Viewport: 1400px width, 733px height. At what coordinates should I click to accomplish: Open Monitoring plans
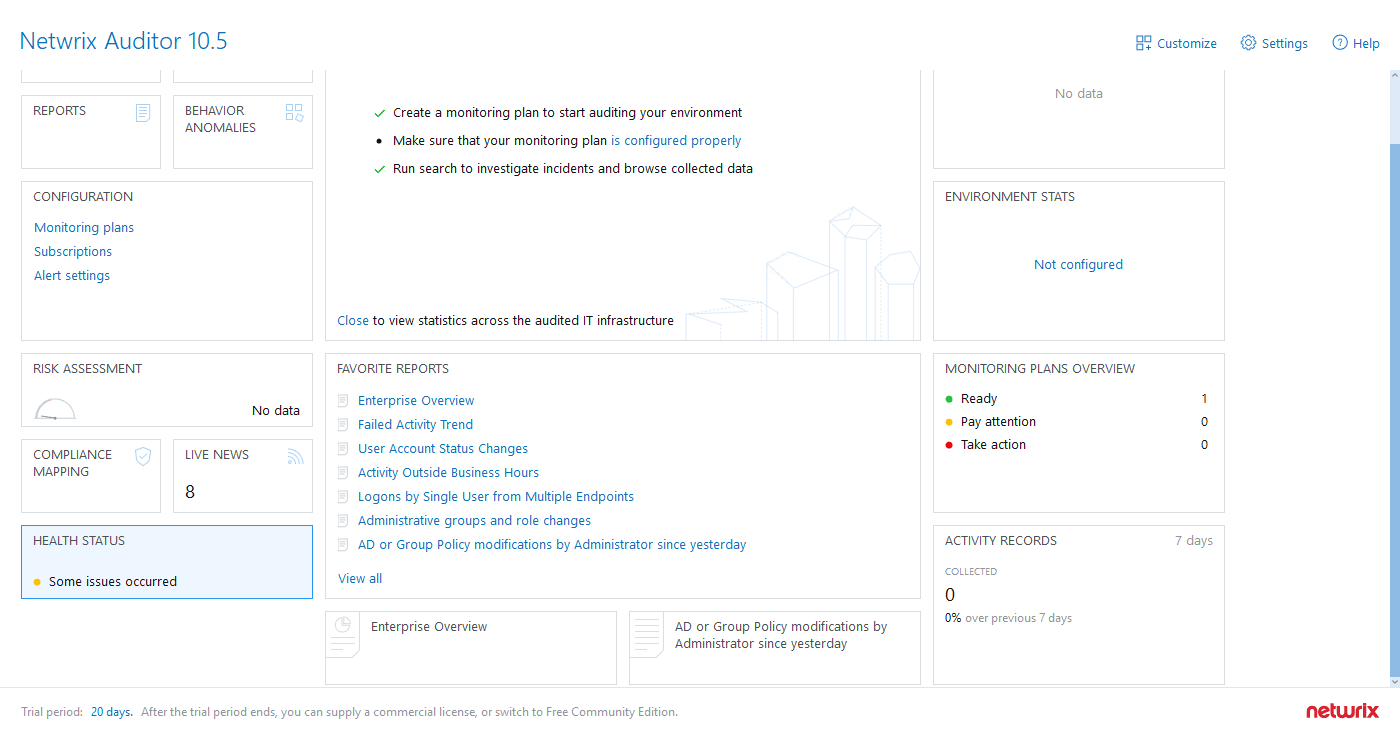[83, 227]
